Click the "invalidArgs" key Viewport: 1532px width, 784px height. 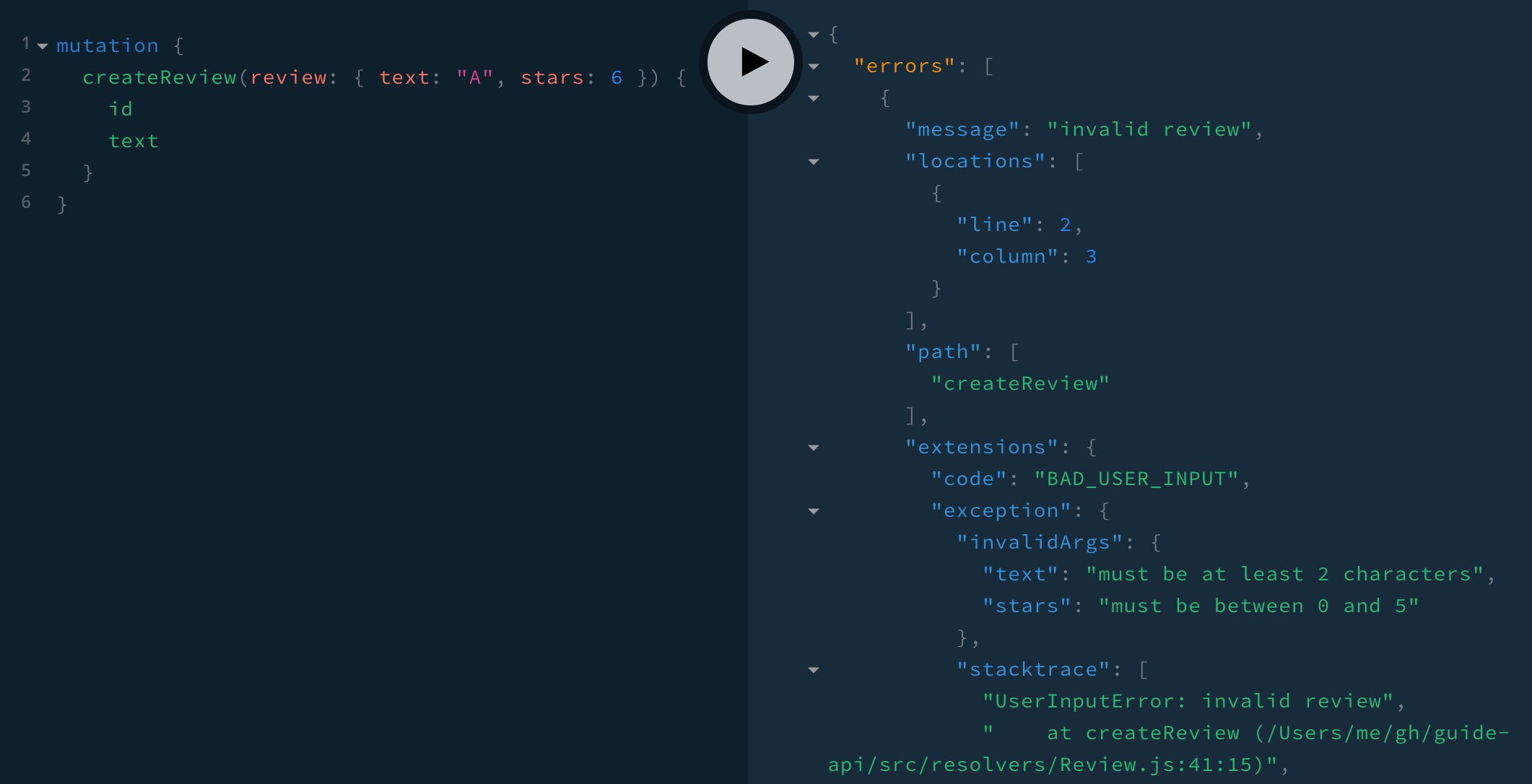point(1040,542)
